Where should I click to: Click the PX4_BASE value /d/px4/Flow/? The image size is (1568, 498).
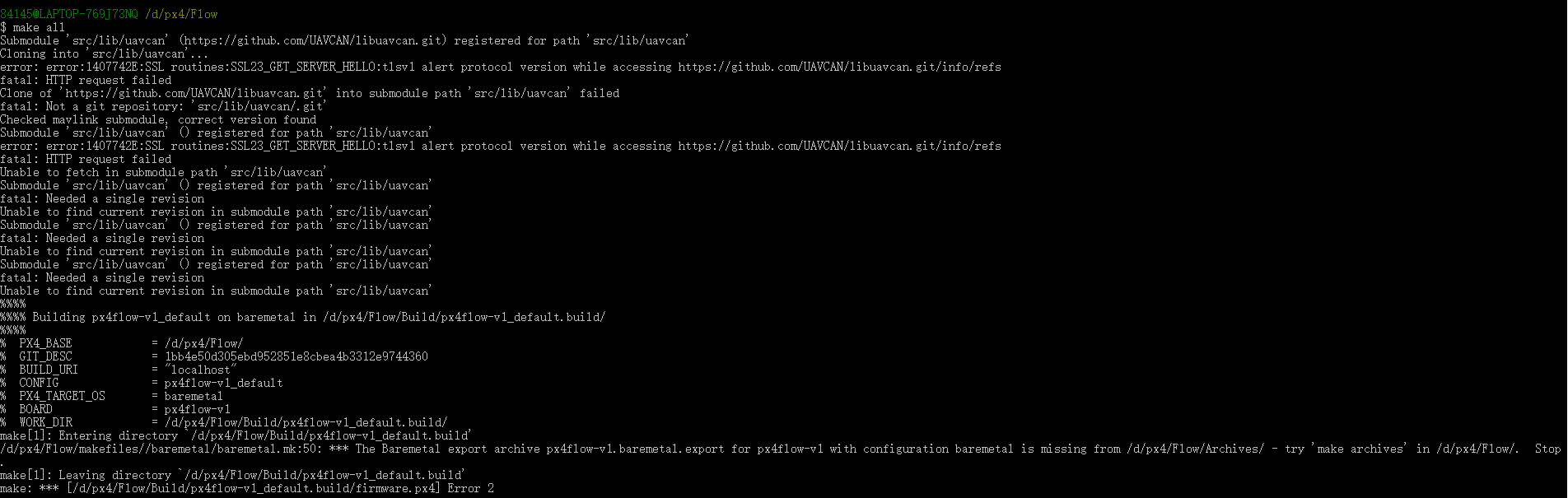[x=204, y=343]
